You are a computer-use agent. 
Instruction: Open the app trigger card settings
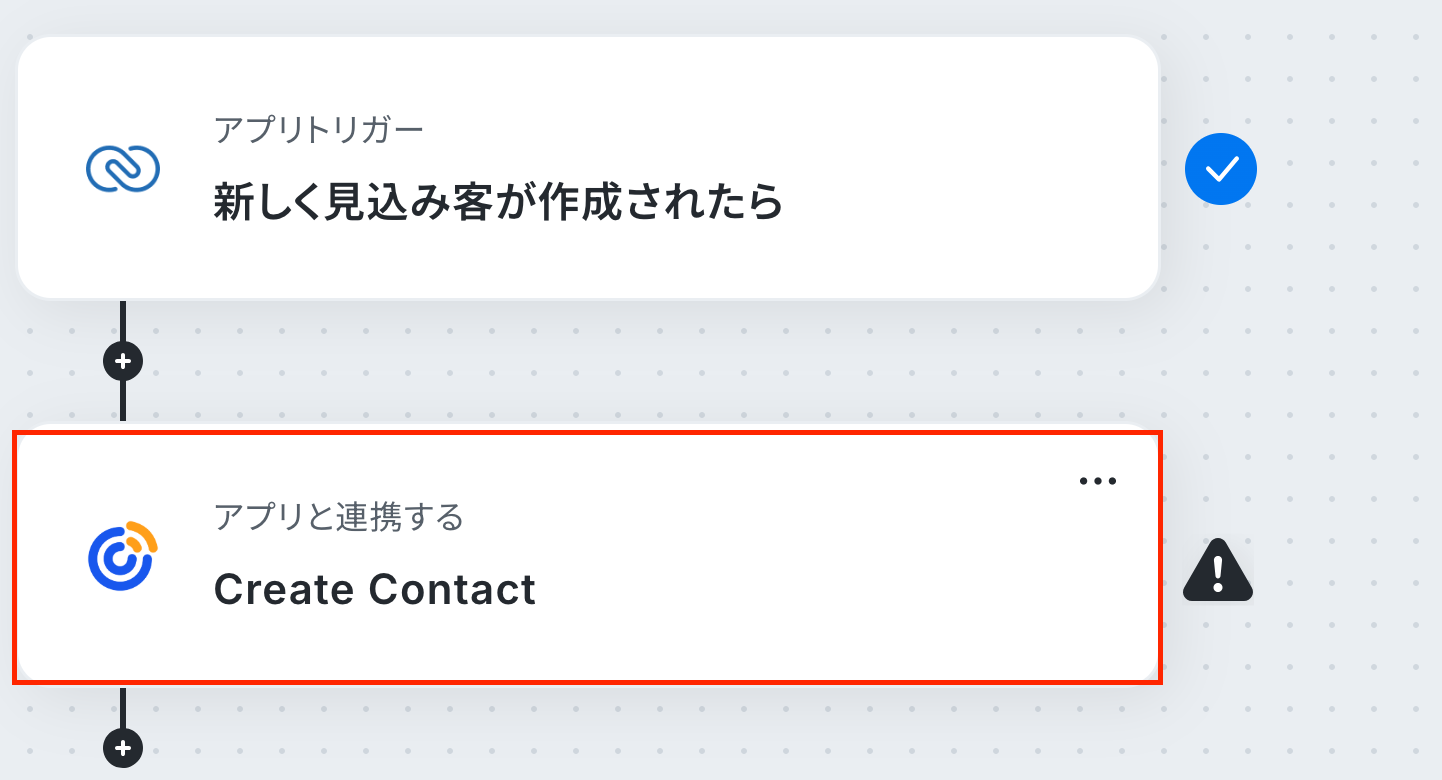coord(588,167)
